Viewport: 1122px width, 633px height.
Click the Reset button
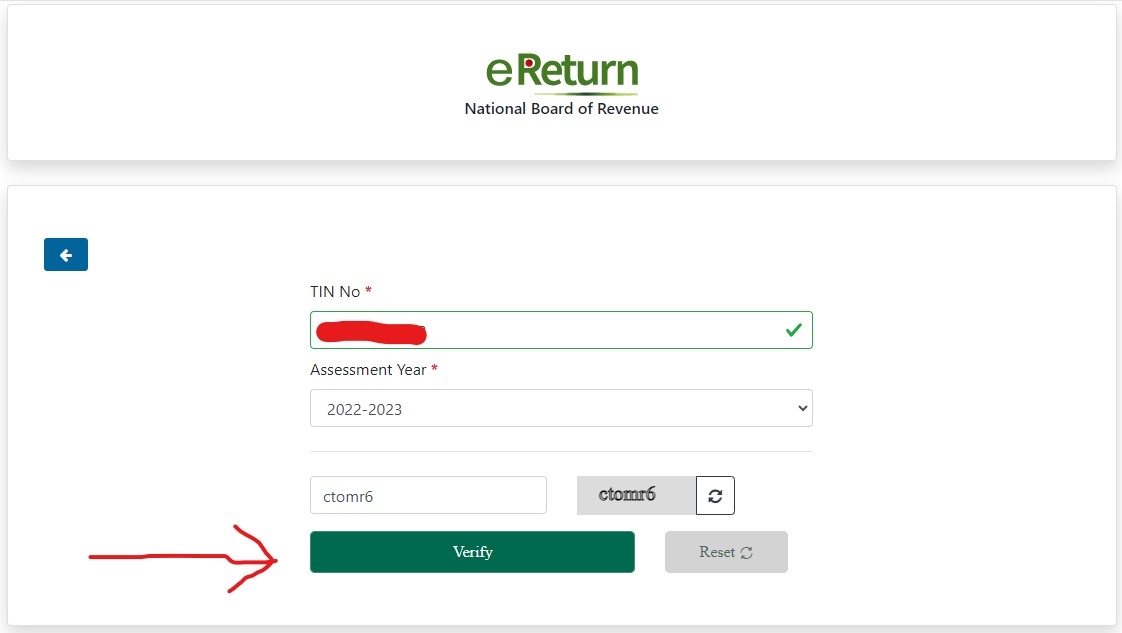(726, 551)
